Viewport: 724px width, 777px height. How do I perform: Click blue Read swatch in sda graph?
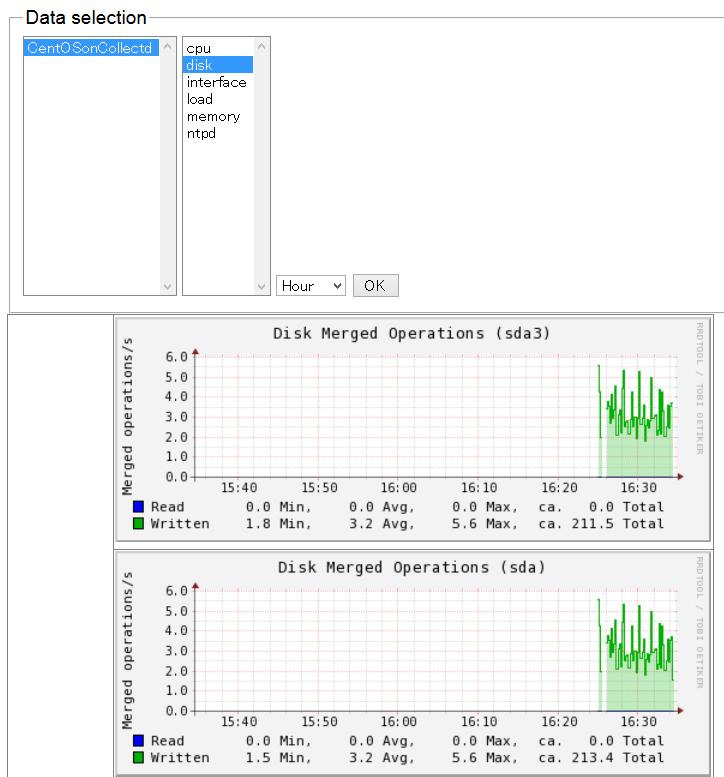(139, 740)
